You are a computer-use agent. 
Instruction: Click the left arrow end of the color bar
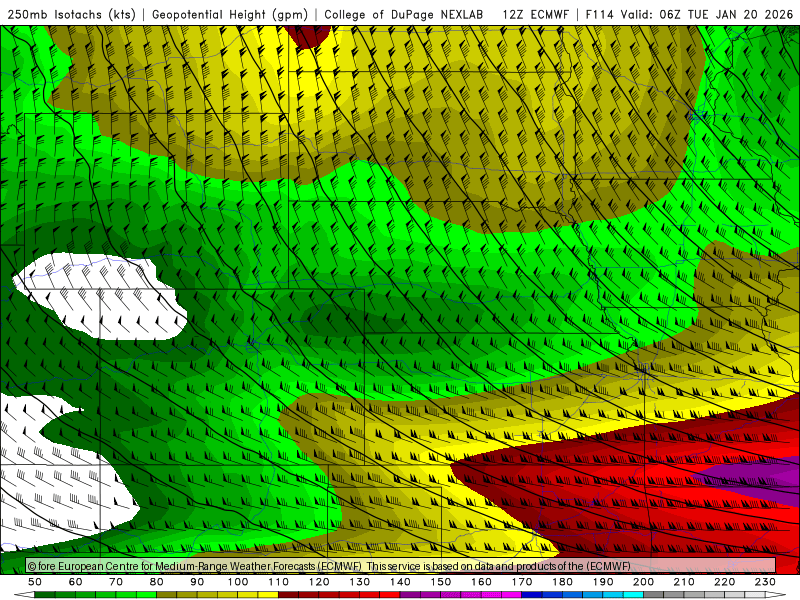(24, 595)
